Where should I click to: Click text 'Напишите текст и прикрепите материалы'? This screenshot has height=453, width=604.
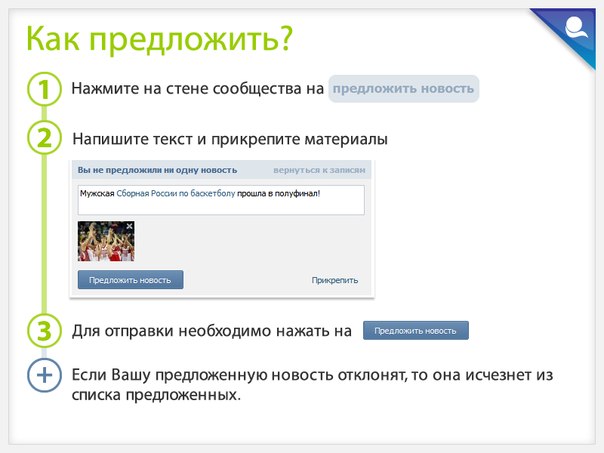pyautogui.click(x=230, y=139)
